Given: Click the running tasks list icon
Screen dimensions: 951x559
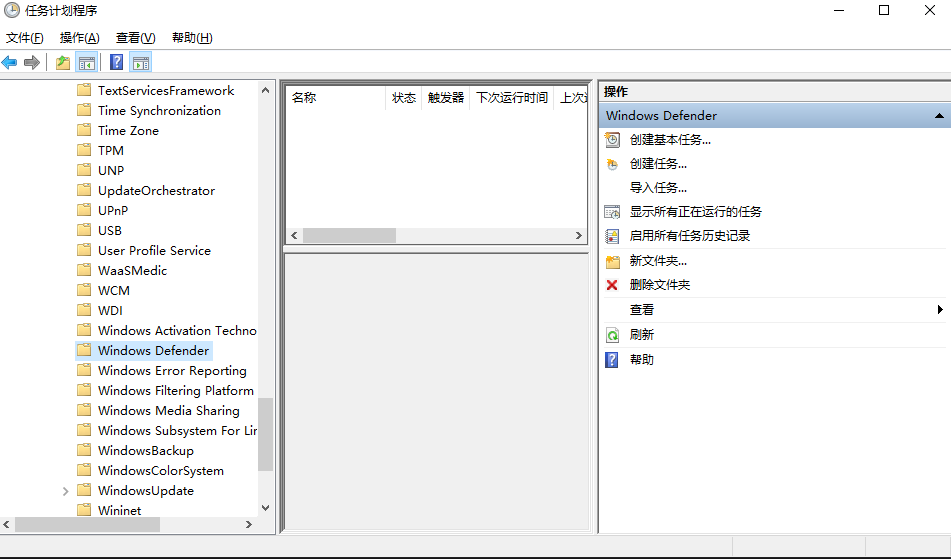Looking at the screenshot, I should point(613,212).
